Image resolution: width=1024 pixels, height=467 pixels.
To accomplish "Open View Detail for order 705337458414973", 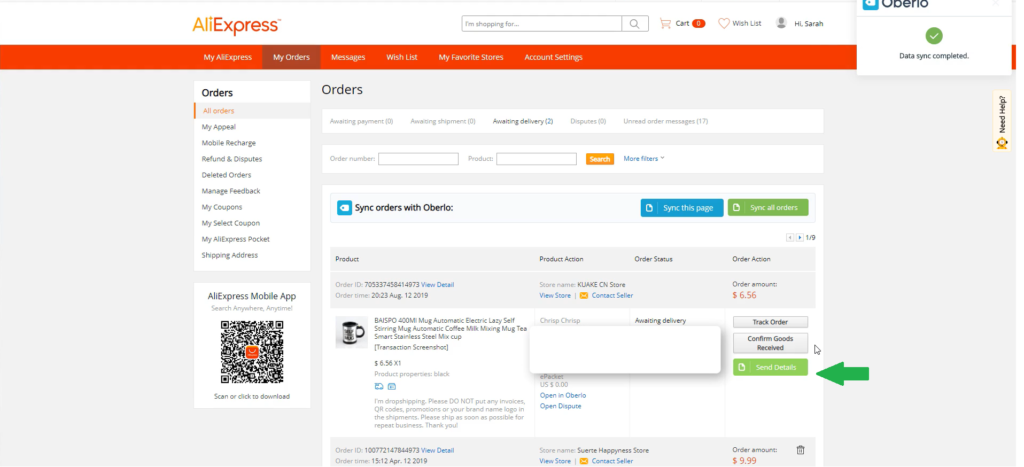I will [438, 285].
